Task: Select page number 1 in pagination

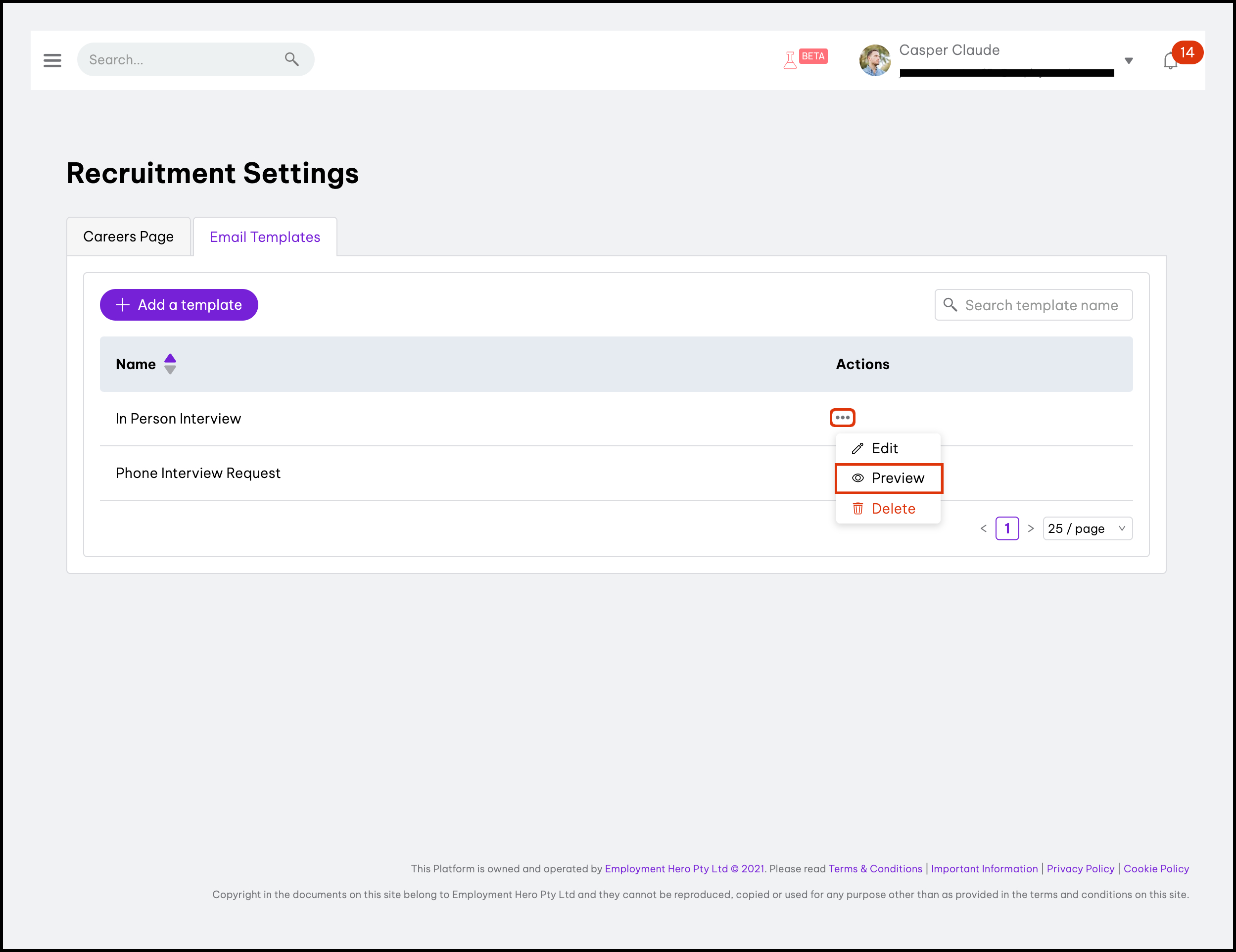Action: (1007, 528)
